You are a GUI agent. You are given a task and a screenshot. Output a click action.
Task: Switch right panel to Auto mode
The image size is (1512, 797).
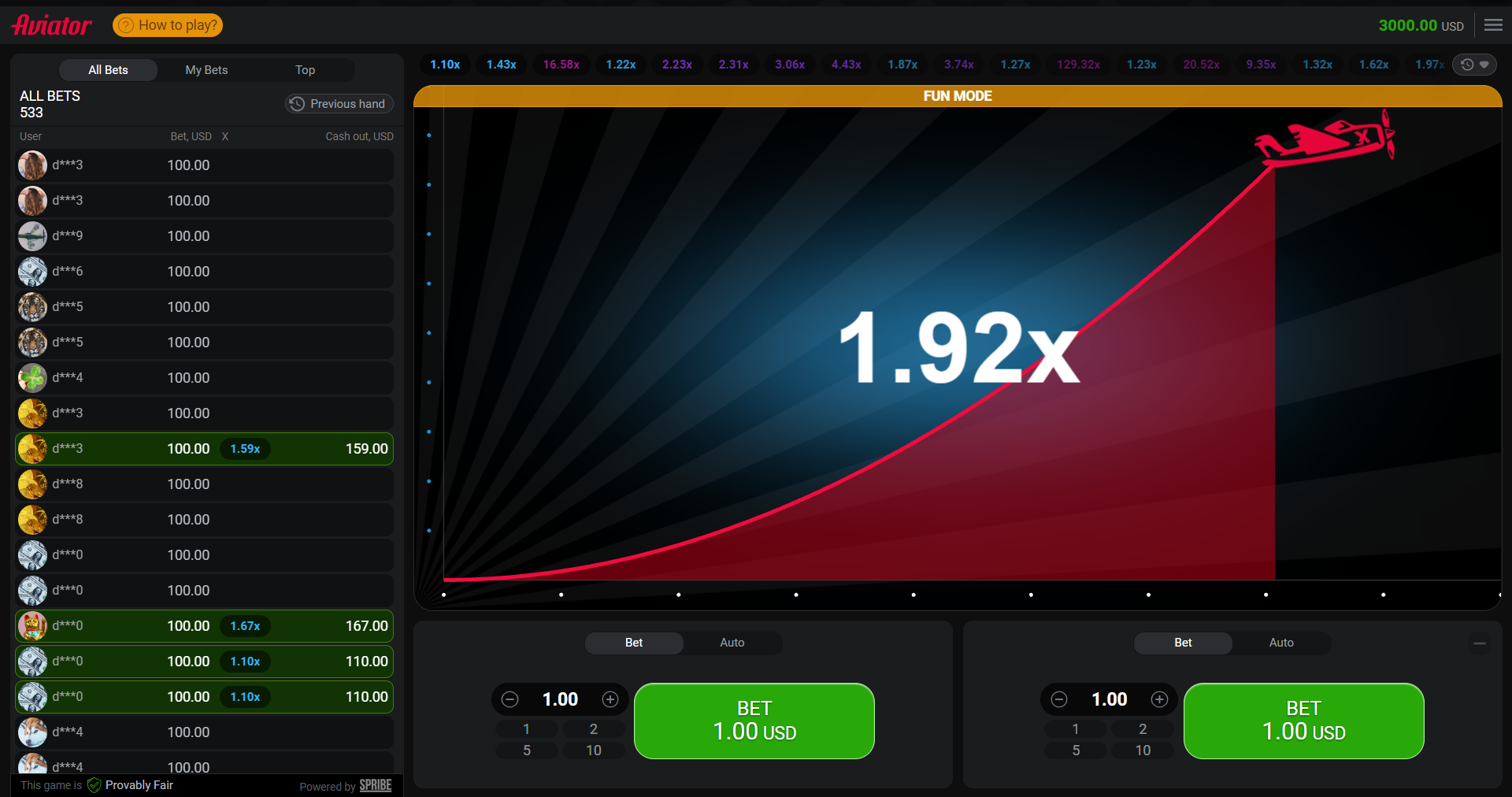(1280, 643)
